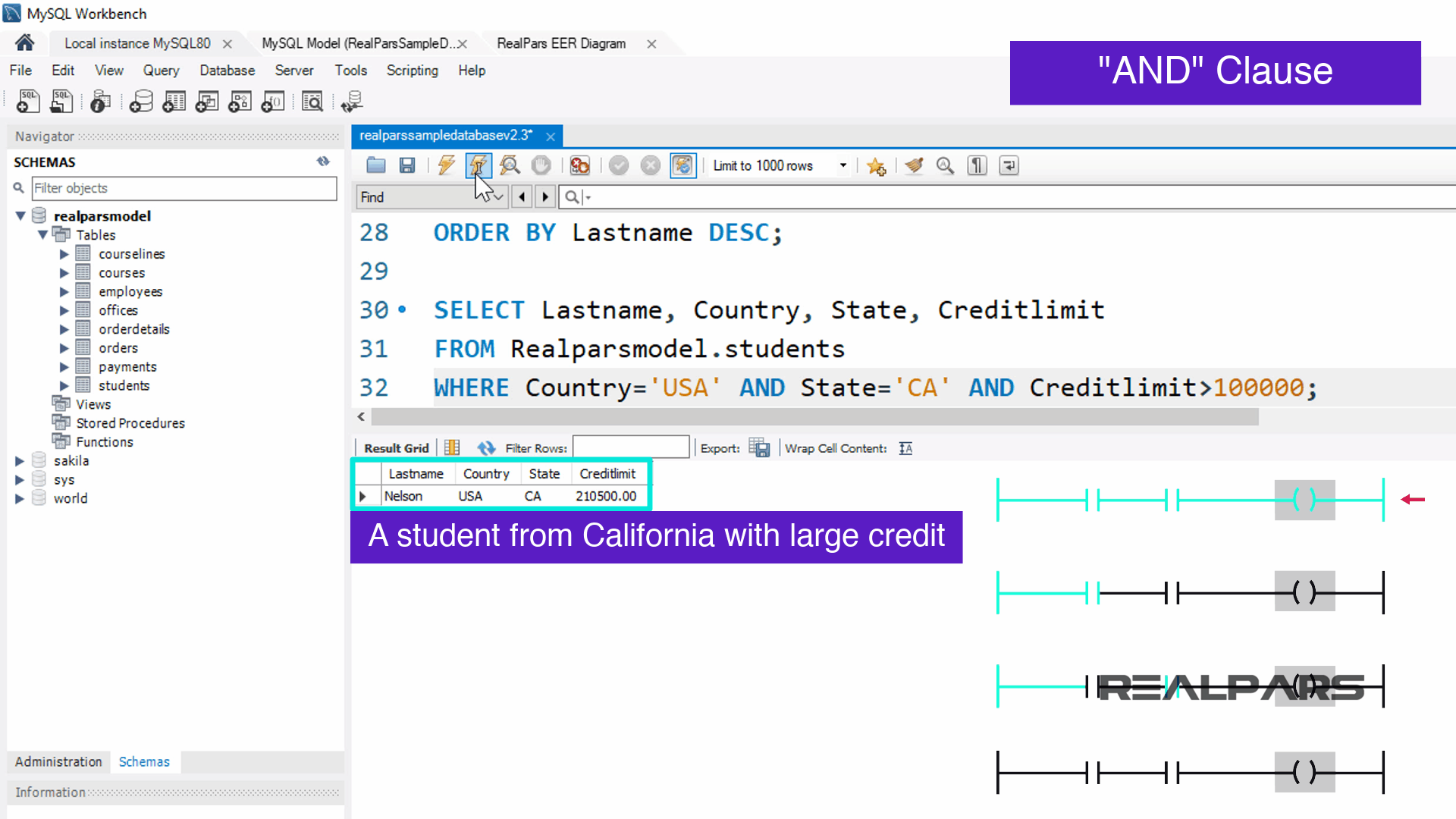Screen dimensions: 1456x819
Task: Click the Execute query lightning bolt icon
Action: (x=446, y=165)
